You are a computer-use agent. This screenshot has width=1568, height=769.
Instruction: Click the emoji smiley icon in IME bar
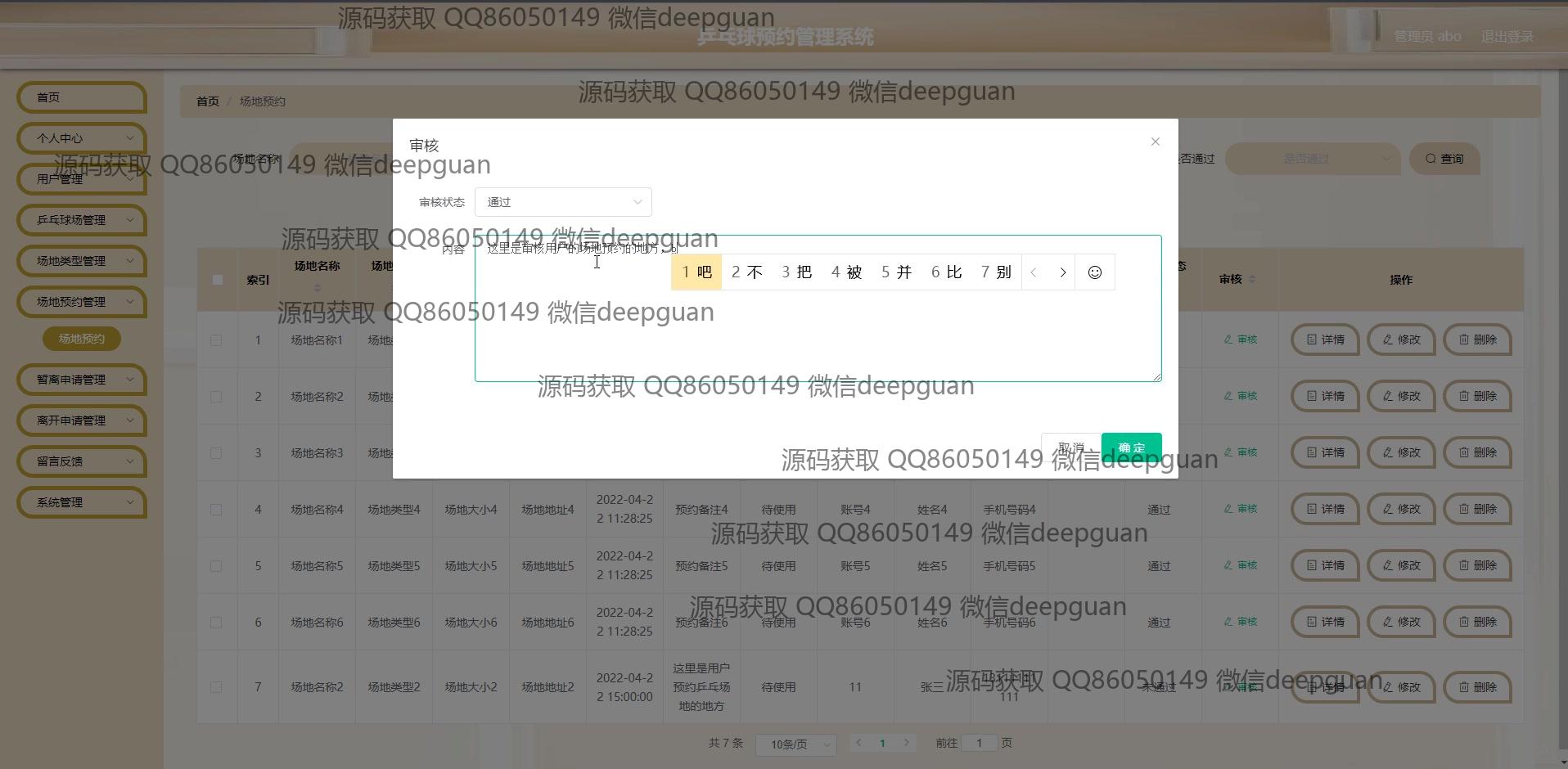1094,272
